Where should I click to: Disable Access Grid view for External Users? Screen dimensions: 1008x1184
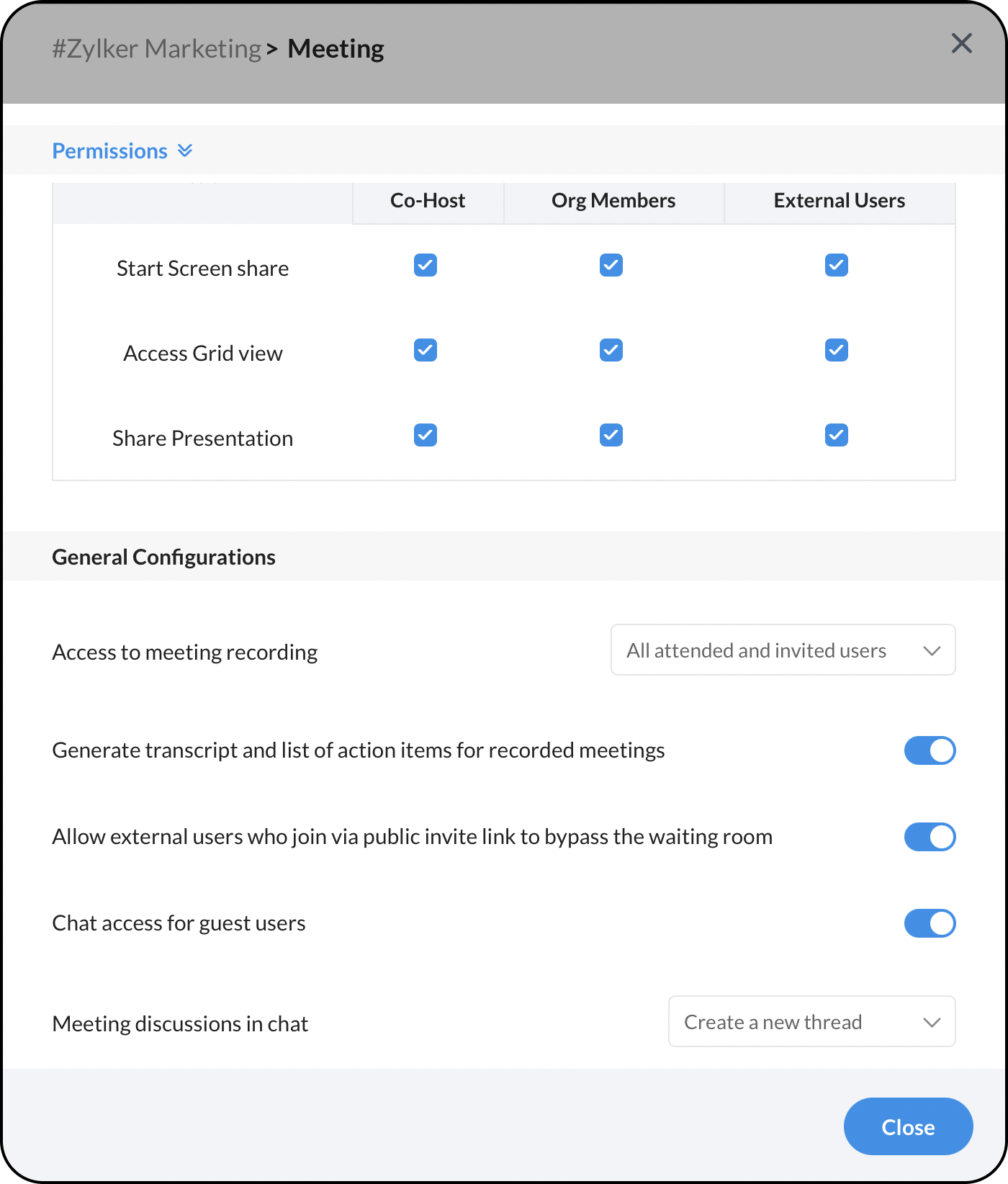(837, 351)
